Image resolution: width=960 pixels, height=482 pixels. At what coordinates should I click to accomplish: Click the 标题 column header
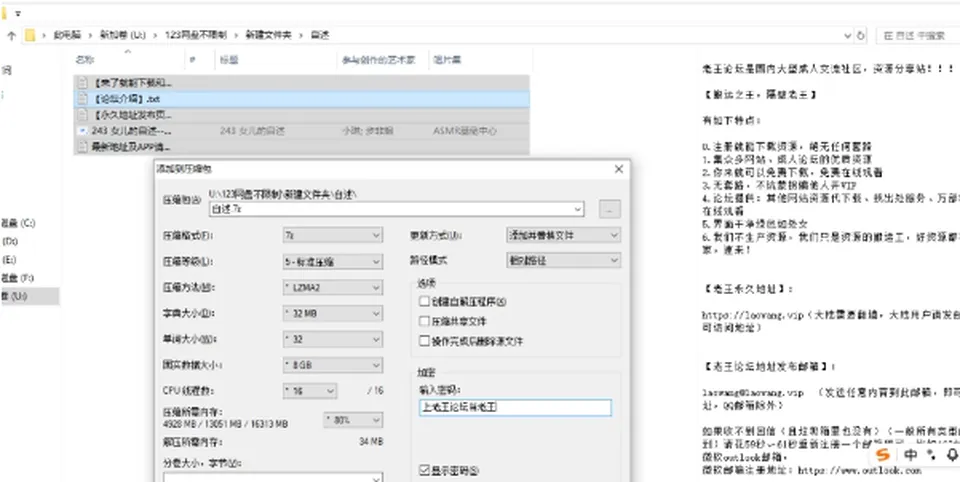point(229,60)
